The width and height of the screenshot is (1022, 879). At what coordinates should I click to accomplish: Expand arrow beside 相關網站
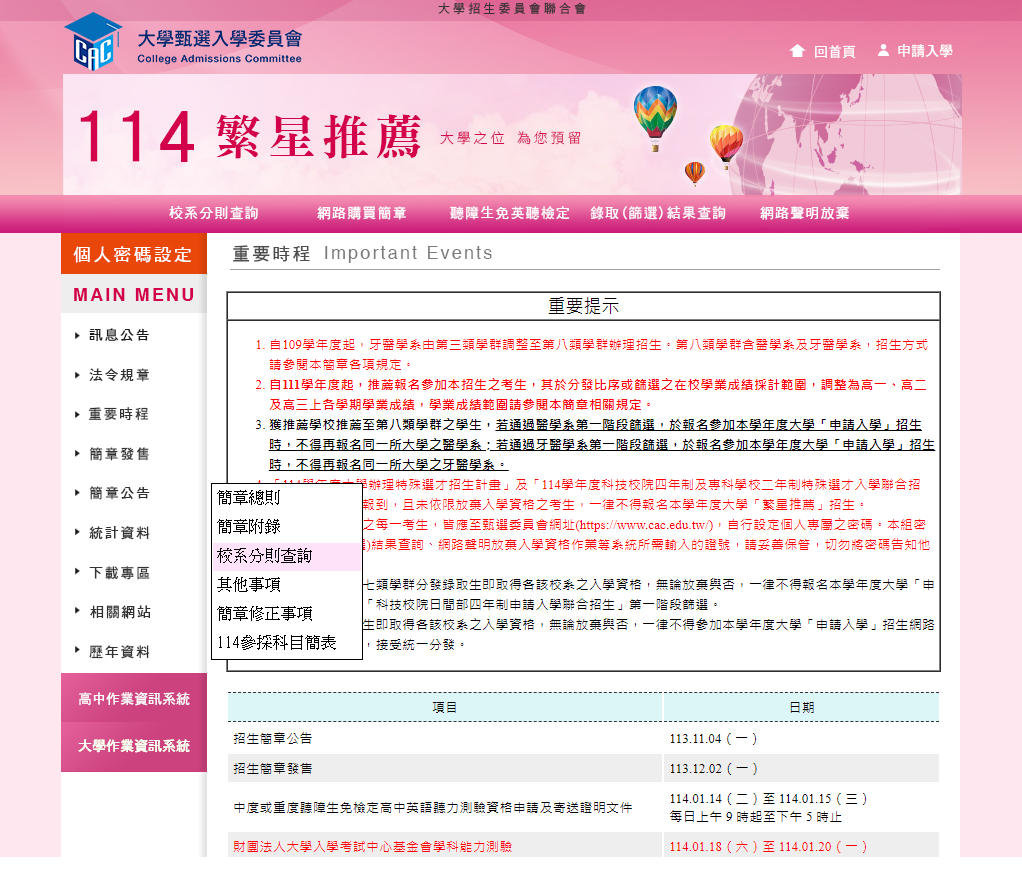[x=77, y=611]
